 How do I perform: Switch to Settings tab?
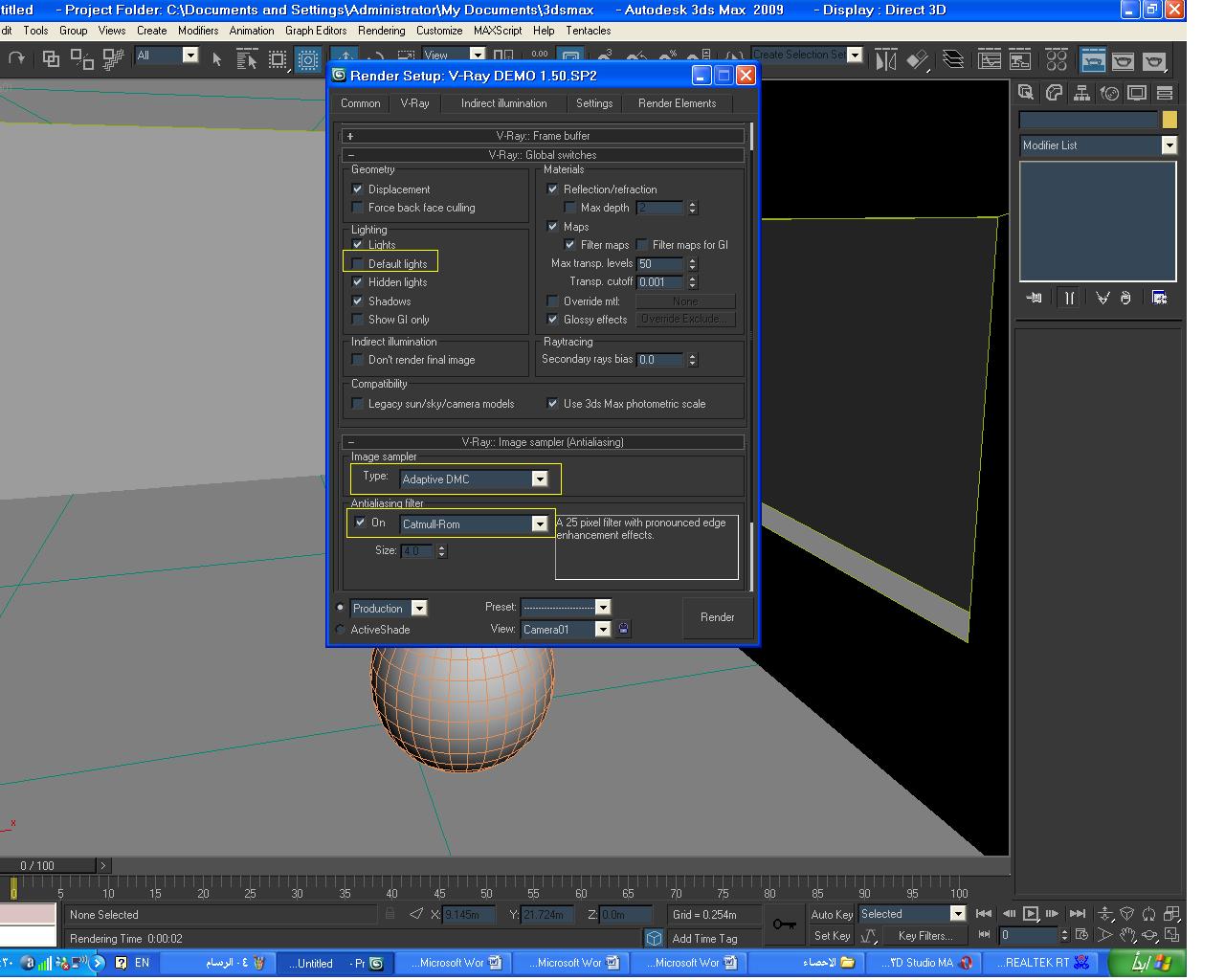(594, 103)
